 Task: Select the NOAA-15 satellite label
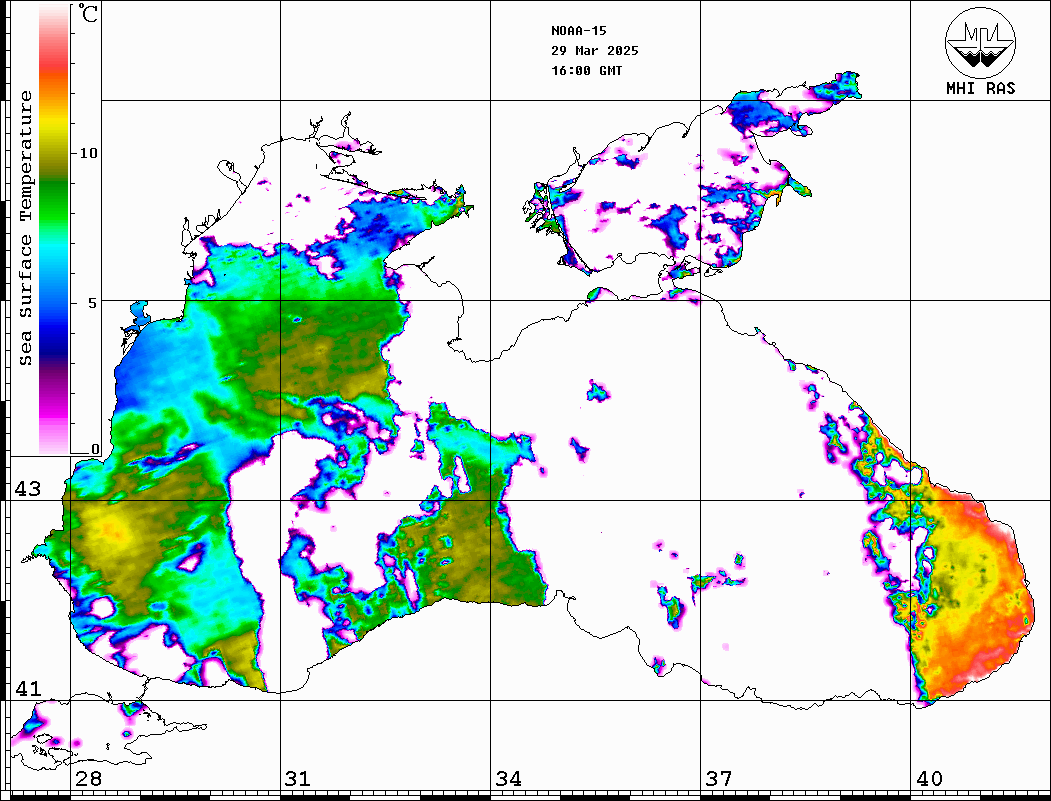click(578, 31)
